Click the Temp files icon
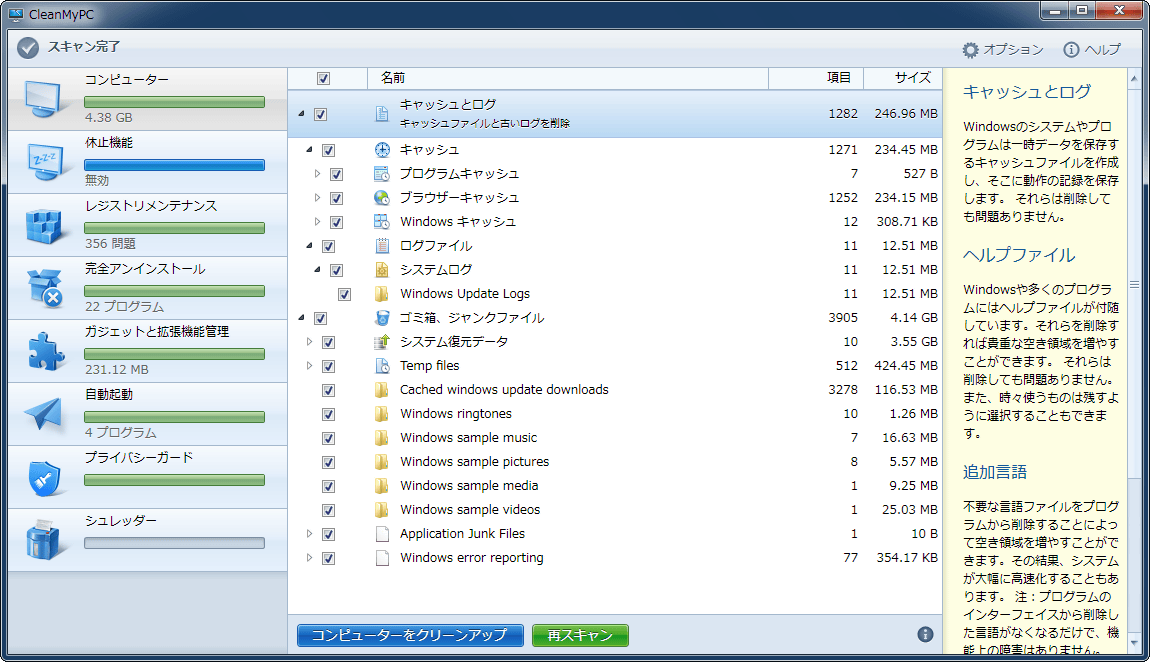1150x662 pixels. [382, 366]
